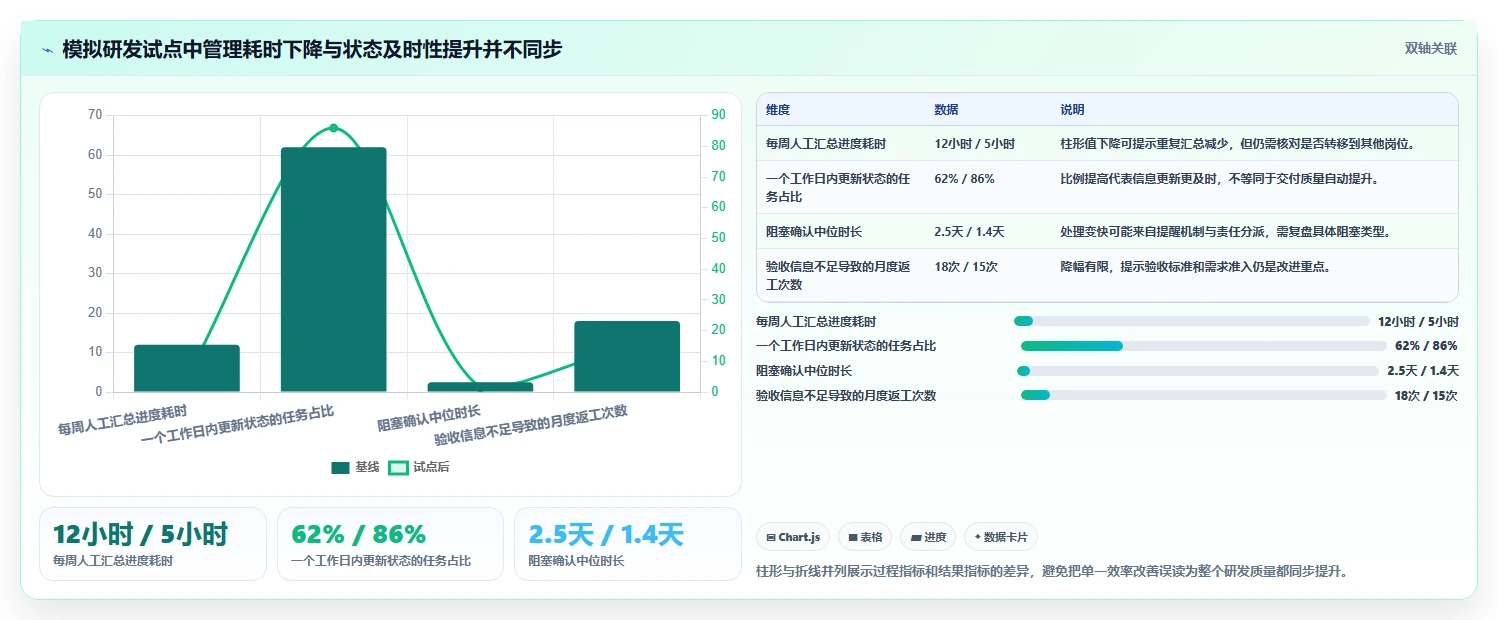Click the 每周人工汇总进度耗时 progress bar
The image size is (1498, 620).
tap(1191, 321)
